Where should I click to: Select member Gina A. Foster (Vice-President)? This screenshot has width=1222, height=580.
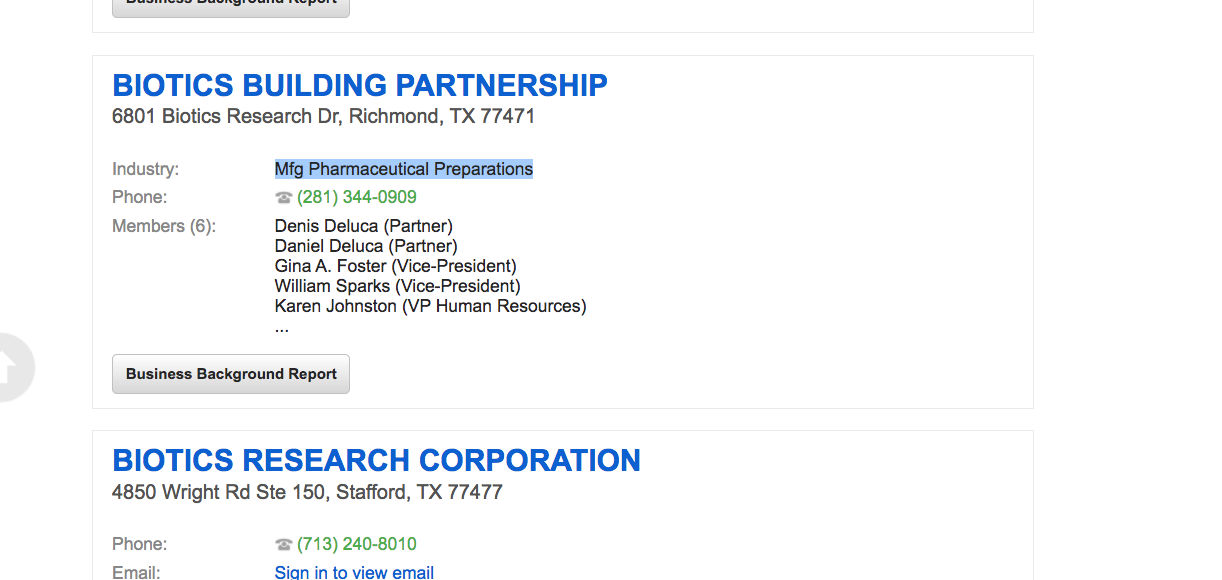click(x=396, y=266)
